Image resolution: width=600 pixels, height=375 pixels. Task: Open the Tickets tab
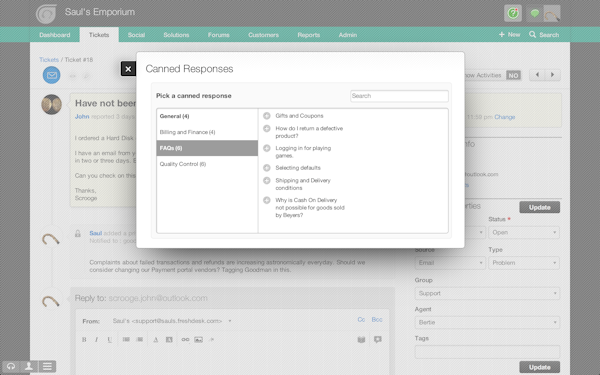coord(99,35)
